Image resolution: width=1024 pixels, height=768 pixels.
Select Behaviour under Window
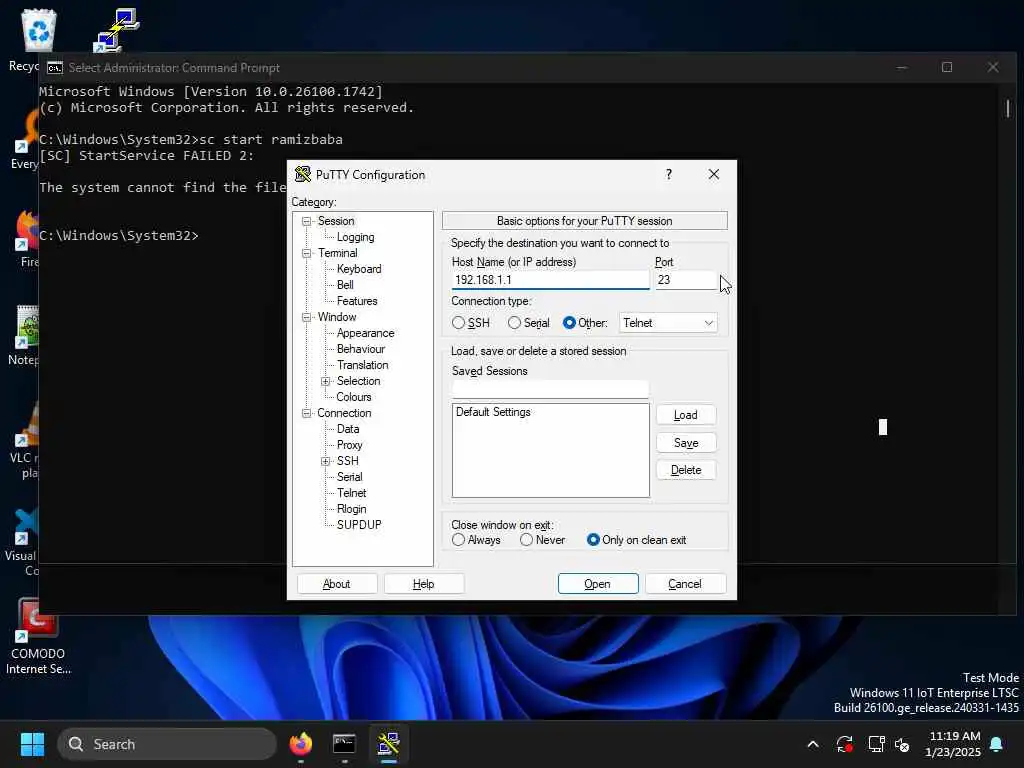tap(360, 349)
